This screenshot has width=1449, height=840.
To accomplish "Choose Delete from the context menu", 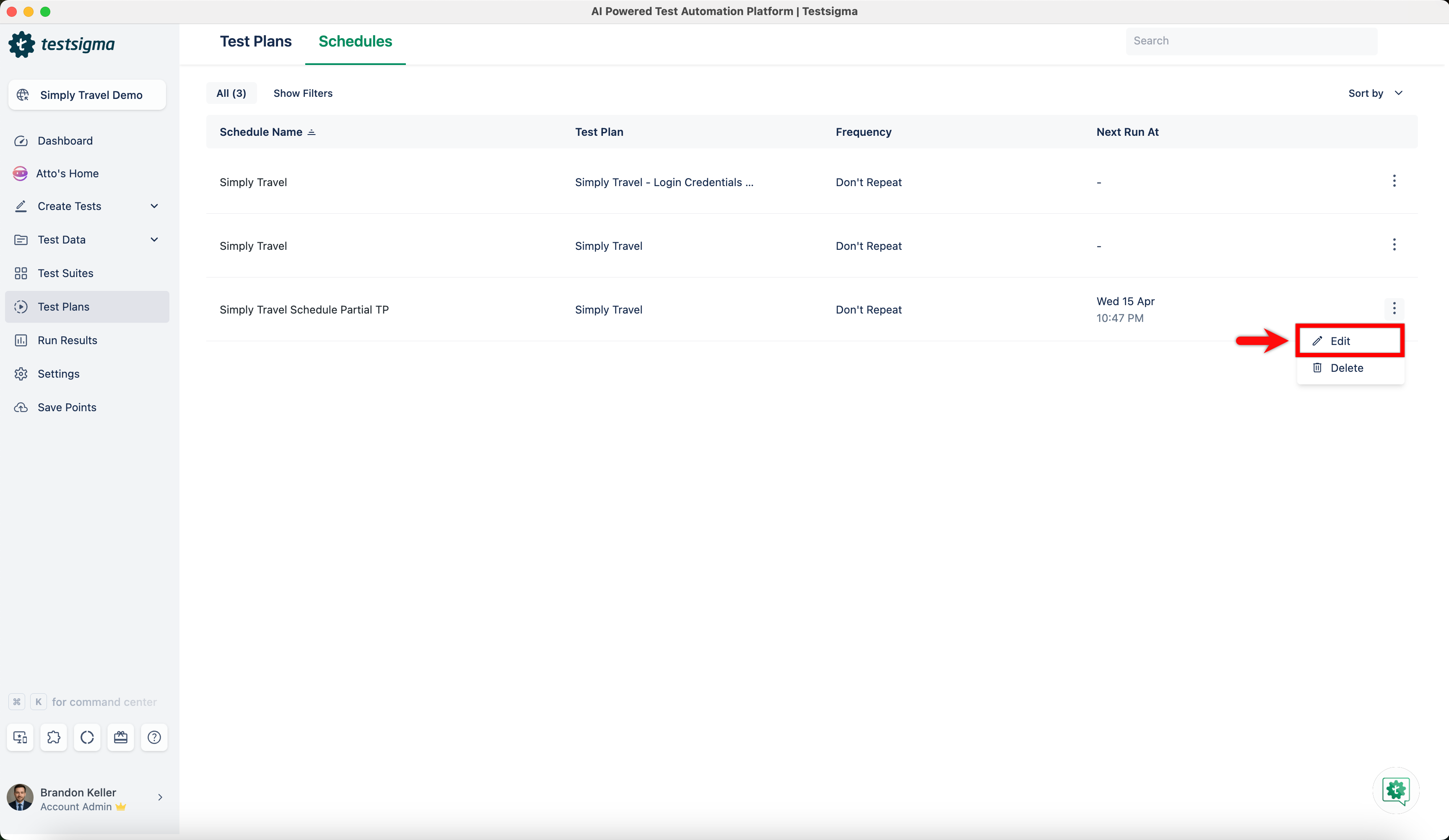I will 1350,368.
